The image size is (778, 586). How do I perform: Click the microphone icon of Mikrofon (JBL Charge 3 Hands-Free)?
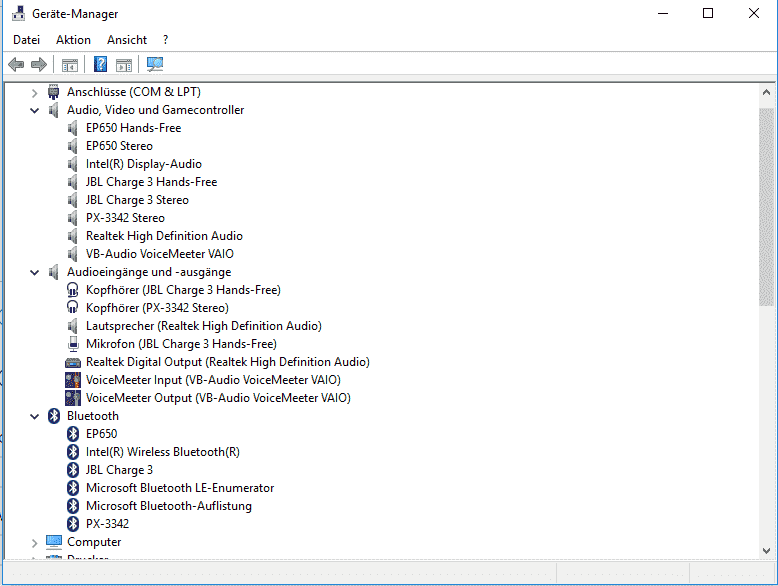click(73, 344)
